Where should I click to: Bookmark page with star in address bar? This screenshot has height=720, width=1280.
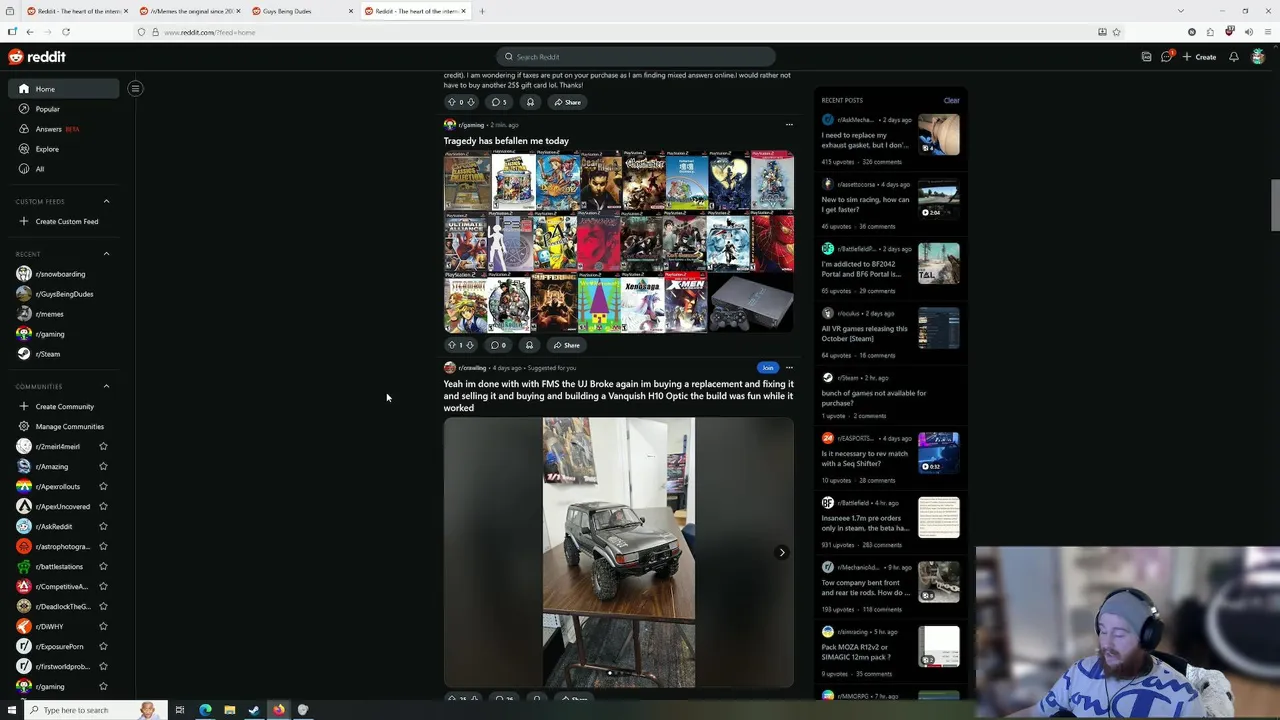click(x=1117, y=32)
